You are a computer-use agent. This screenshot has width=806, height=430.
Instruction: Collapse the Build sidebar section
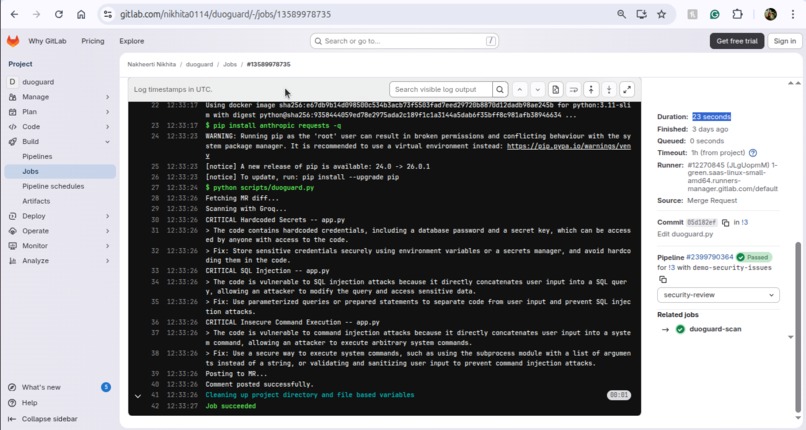60,141
